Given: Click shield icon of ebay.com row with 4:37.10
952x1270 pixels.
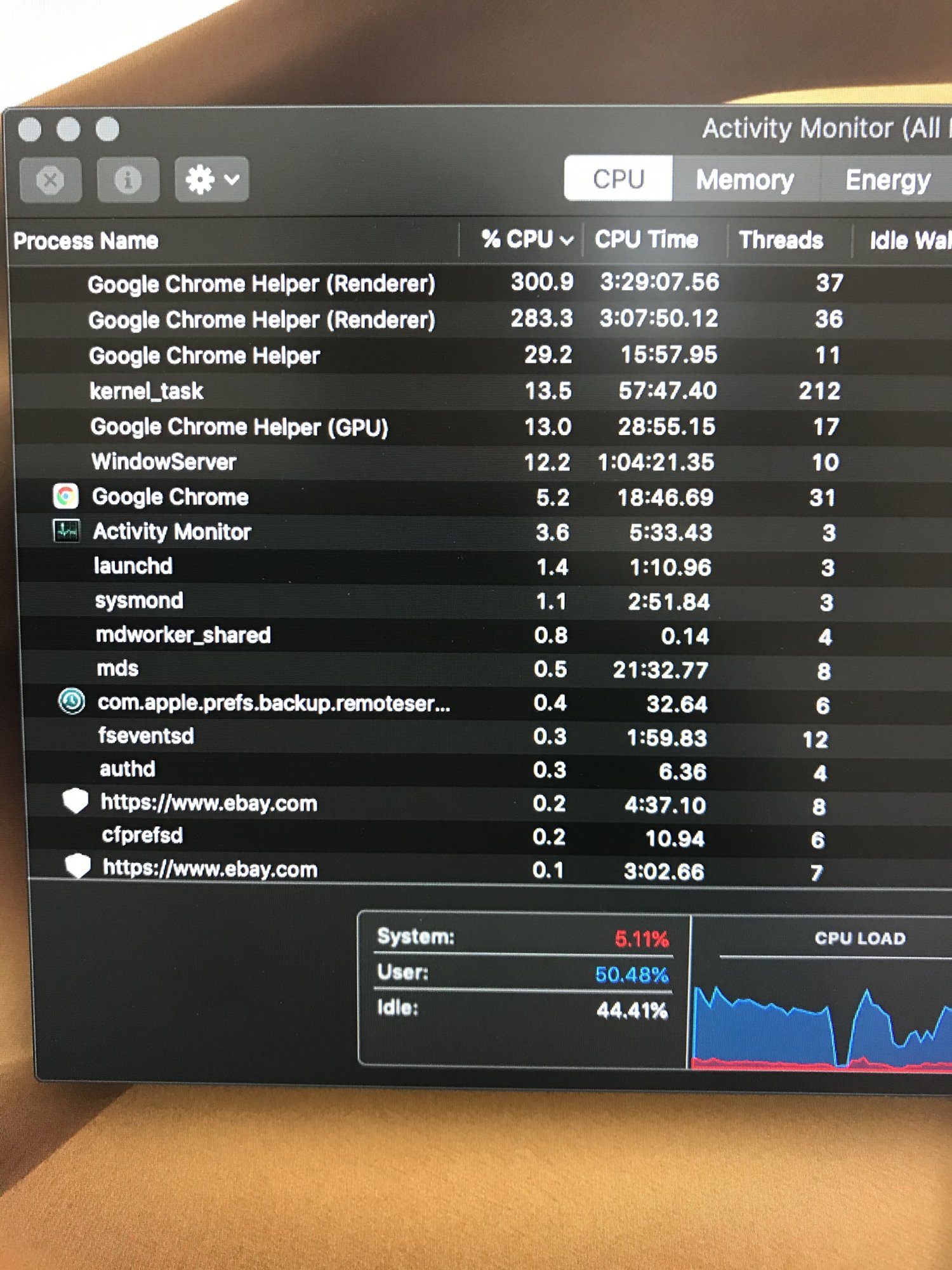Looking at the screenshot, I should pyautogui.click(x=76, y=801).
